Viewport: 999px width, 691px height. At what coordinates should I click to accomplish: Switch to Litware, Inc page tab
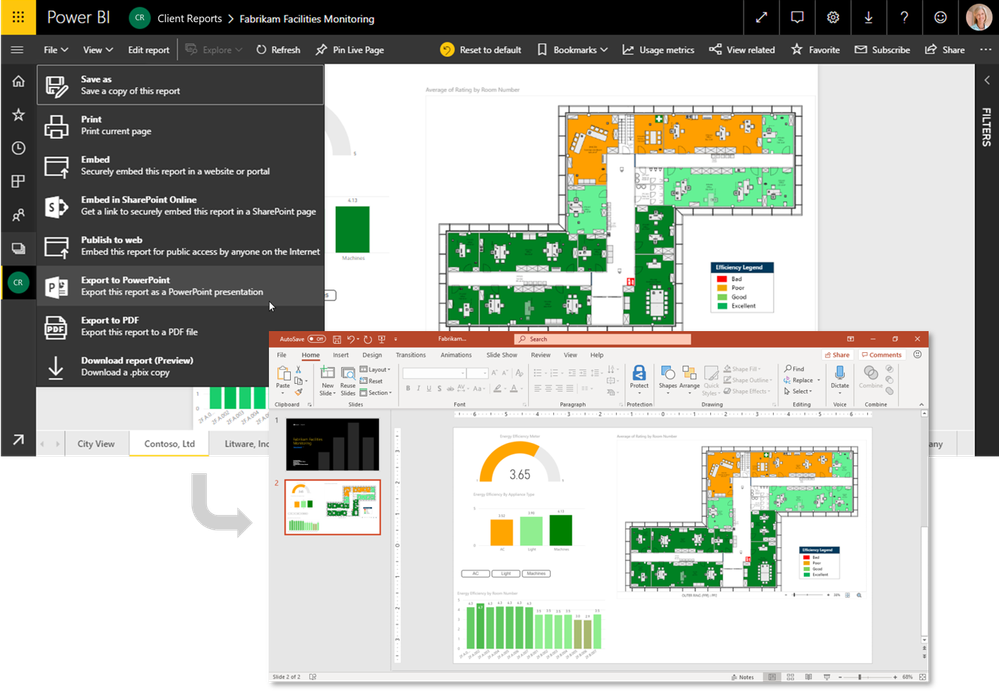tap(246, 444)
